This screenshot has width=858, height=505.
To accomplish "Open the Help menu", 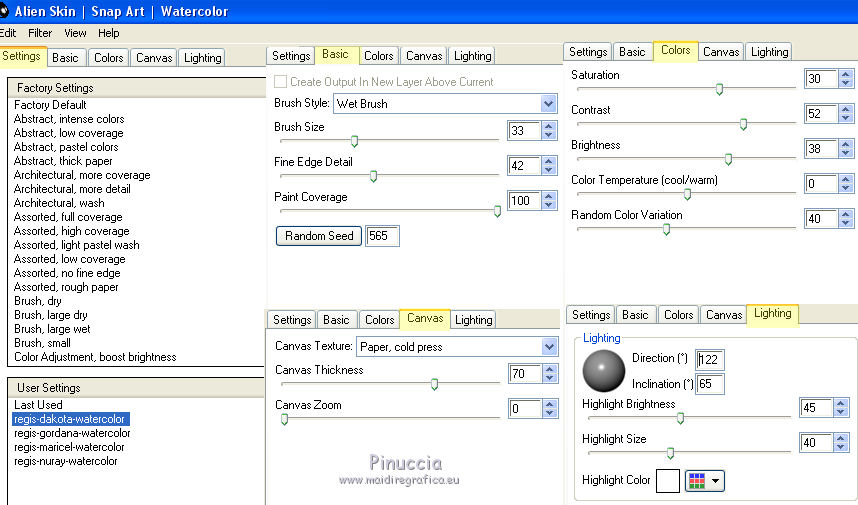I will (x=109, y=33).
